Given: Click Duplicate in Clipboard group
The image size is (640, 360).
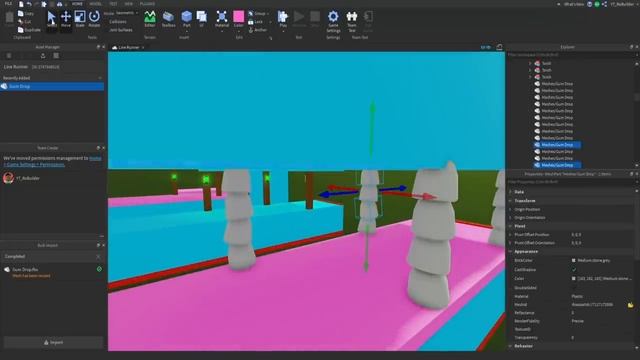Looking at the screenshot, I should [x=29, y=30].
